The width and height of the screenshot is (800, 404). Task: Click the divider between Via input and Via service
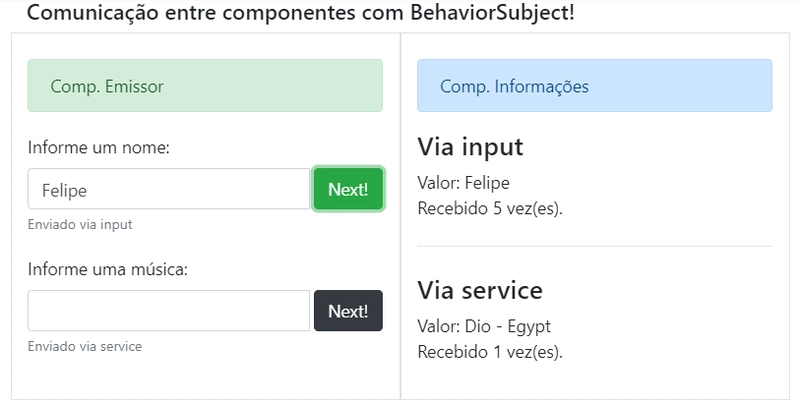594,246
